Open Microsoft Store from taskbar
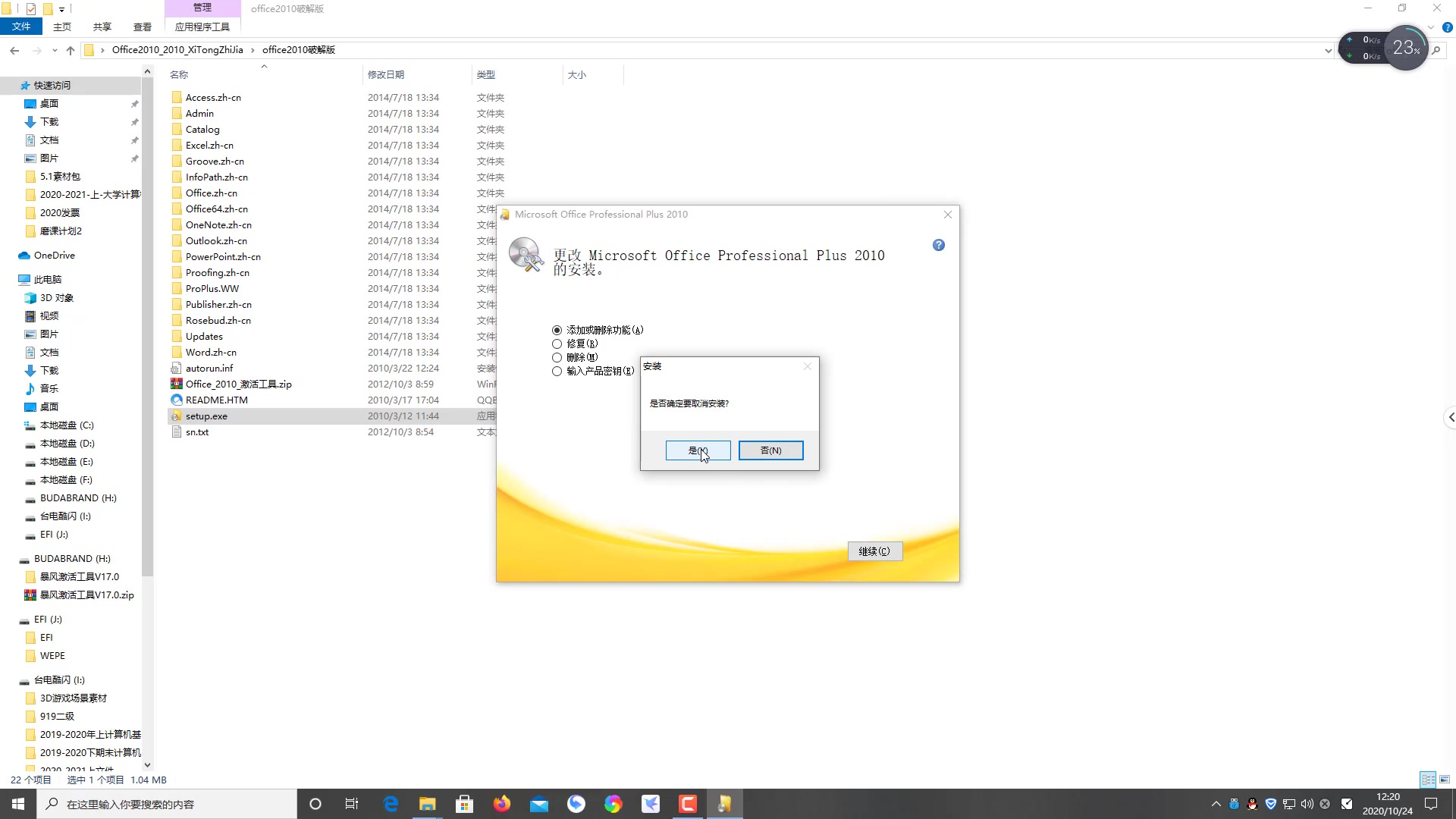 465,804
